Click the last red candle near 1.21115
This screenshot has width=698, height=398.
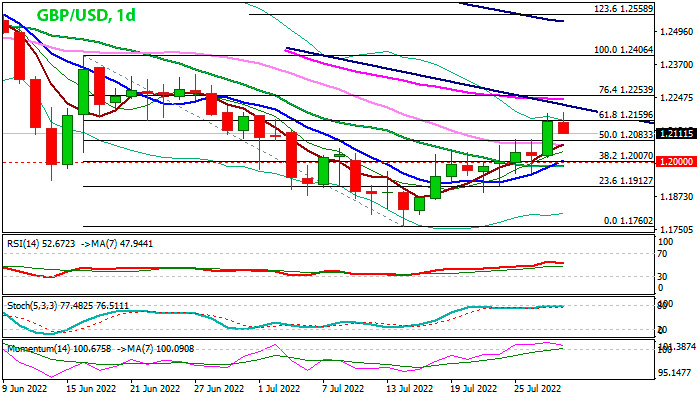(564, 128)
